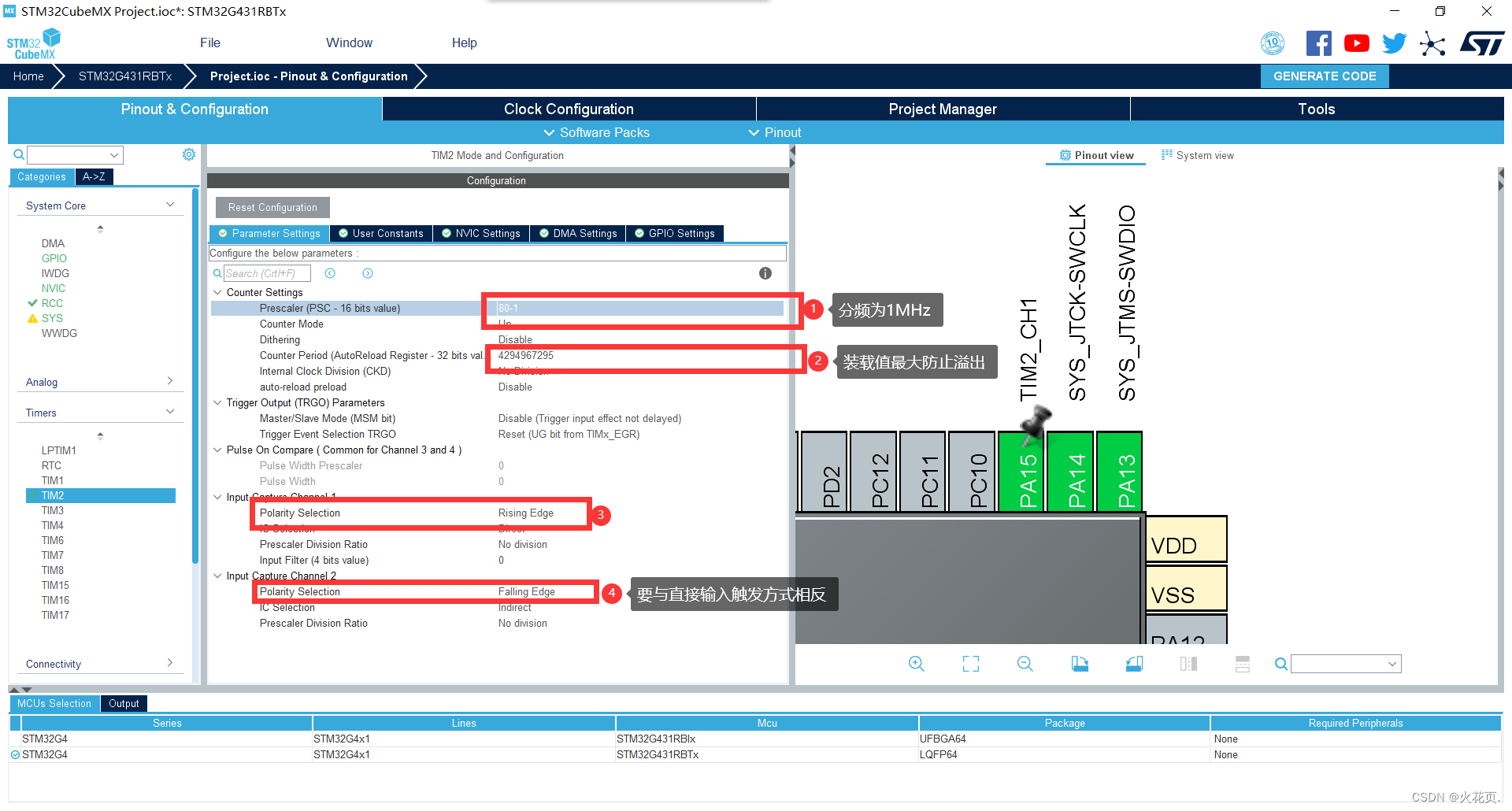This screenshot has height=811, width=1512.
Task: Collapse Trigger Output (TRGO) Parameters group
Action: click(x=217, y=402)
